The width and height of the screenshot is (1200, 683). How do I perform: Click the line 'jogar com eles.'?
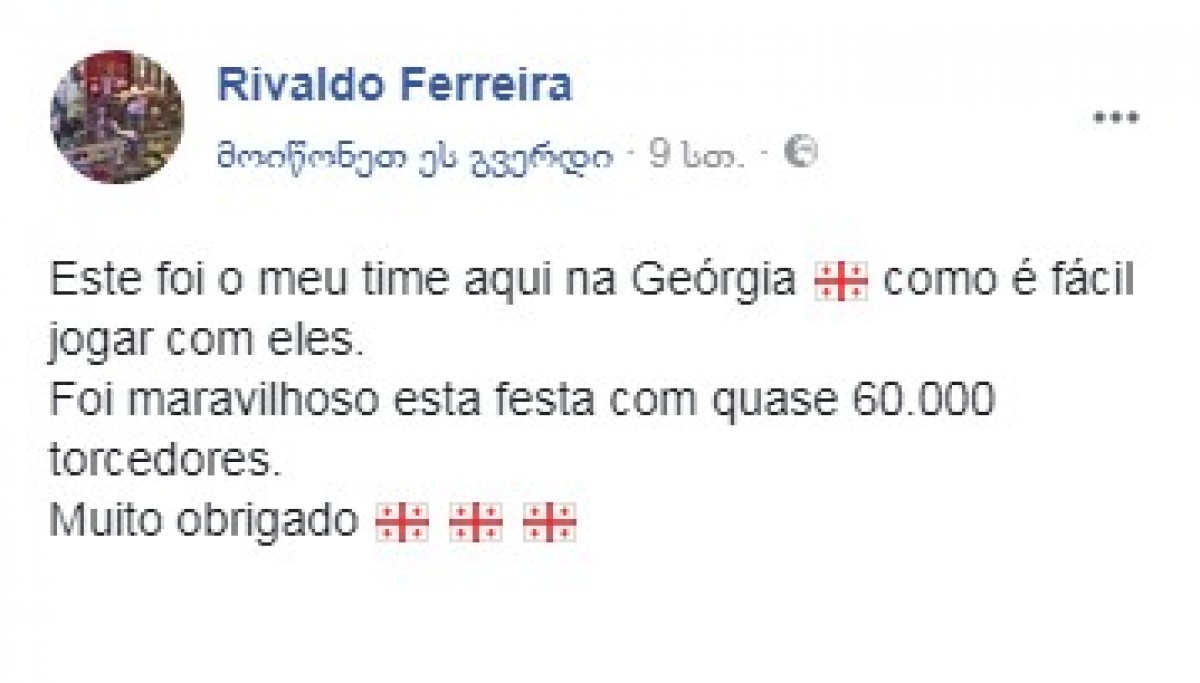coord(201,342)
